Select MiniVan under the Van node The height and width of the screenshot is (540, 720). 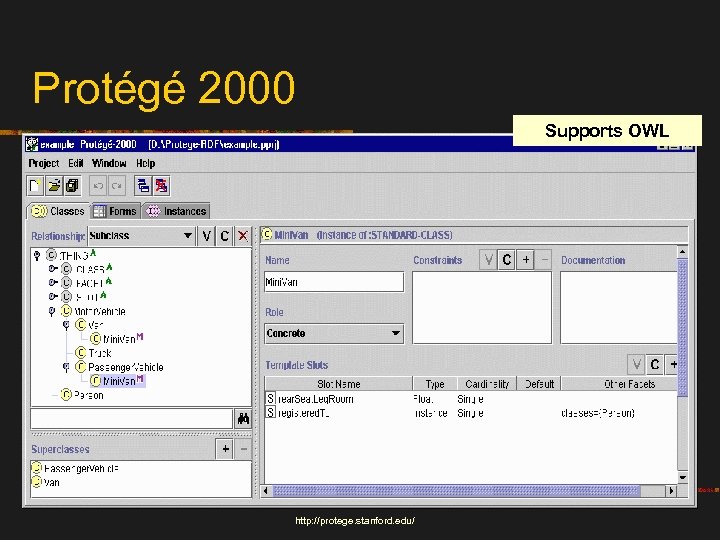[118, 339]
